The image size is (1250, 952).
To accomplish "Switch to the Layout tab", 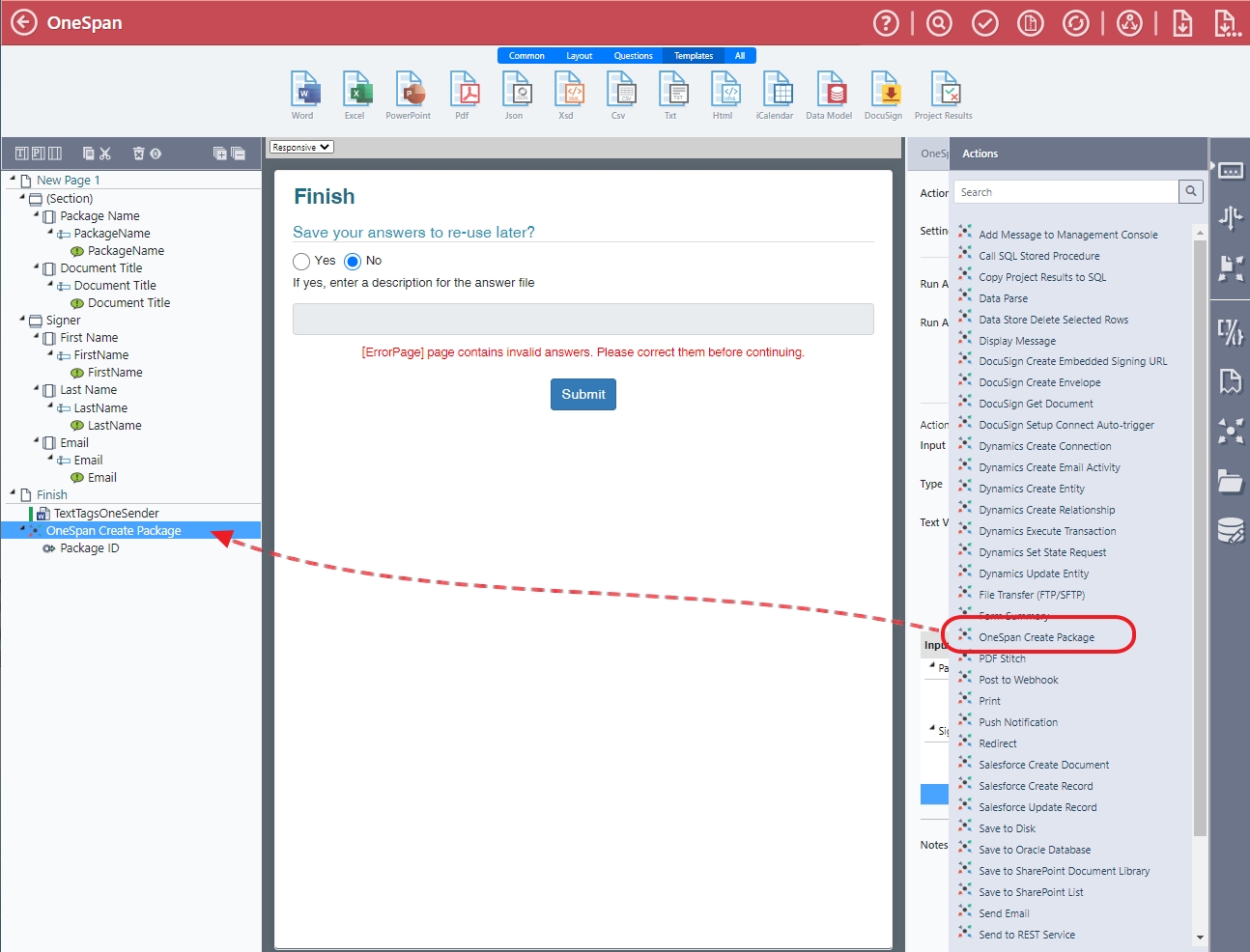I will tap(580, 56).
